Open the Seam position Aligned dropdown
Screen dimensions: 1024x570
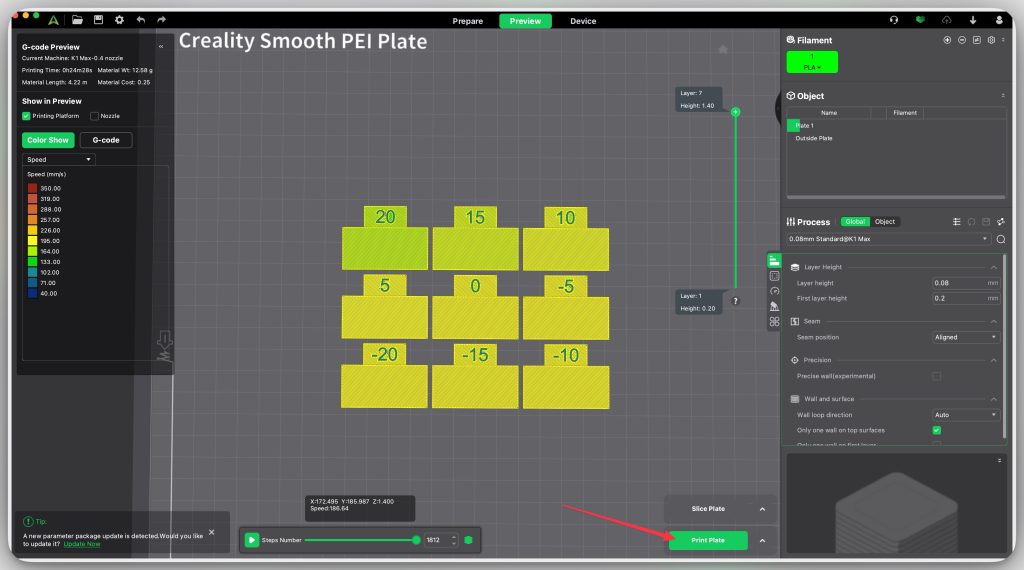pyautogui.click(x=964, y=337)
